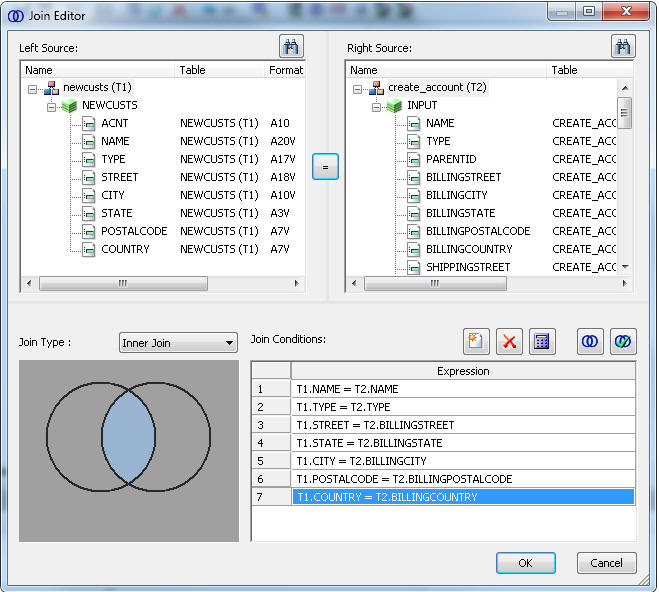Click the circles with green check icon
The height and width of the screenshot is (592, 659).
point(623,341)
